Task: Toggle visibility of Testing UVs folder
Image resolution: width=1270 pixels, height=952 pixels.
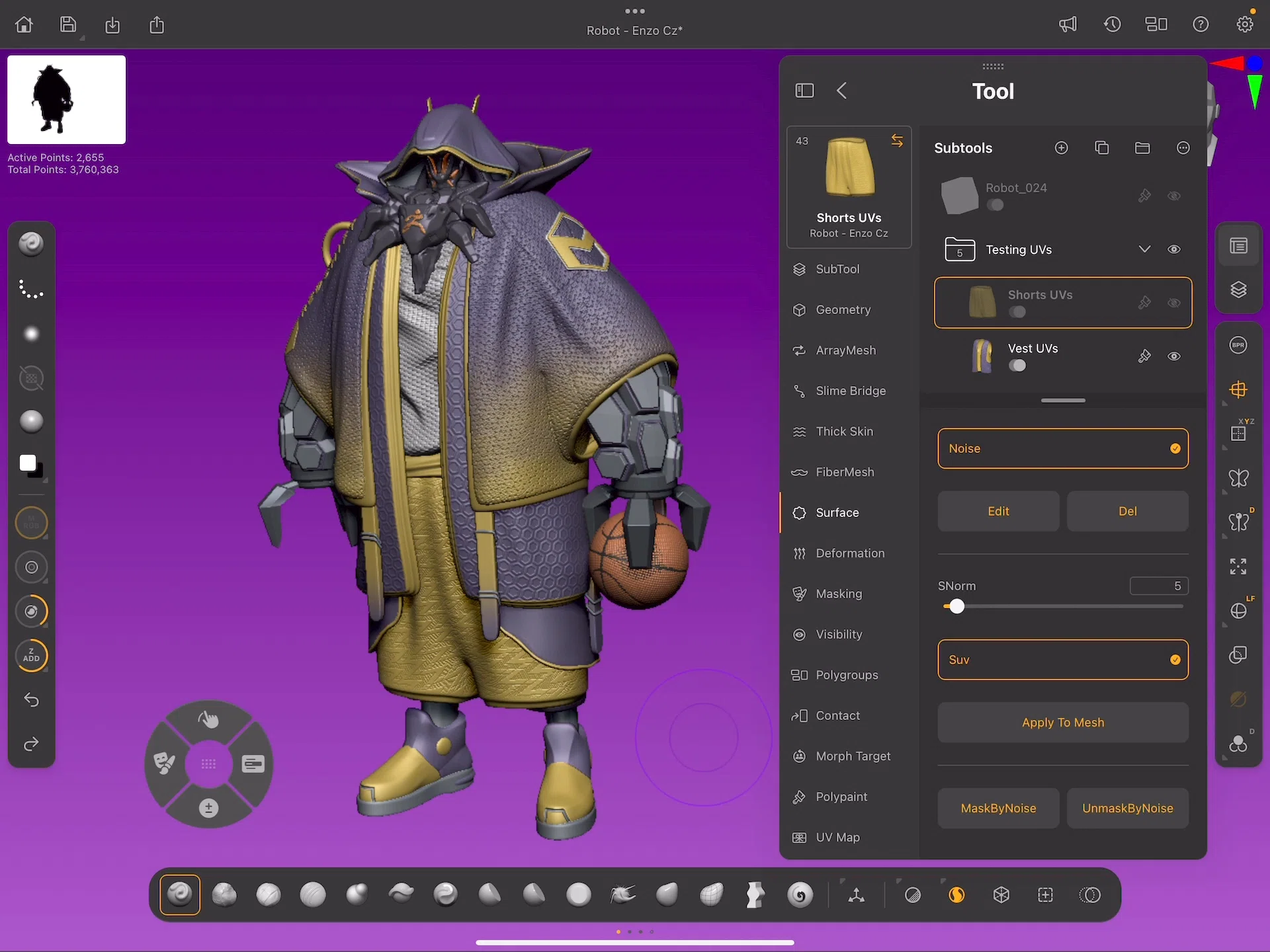Action: pyautogui.click(x=1174, y=249)
